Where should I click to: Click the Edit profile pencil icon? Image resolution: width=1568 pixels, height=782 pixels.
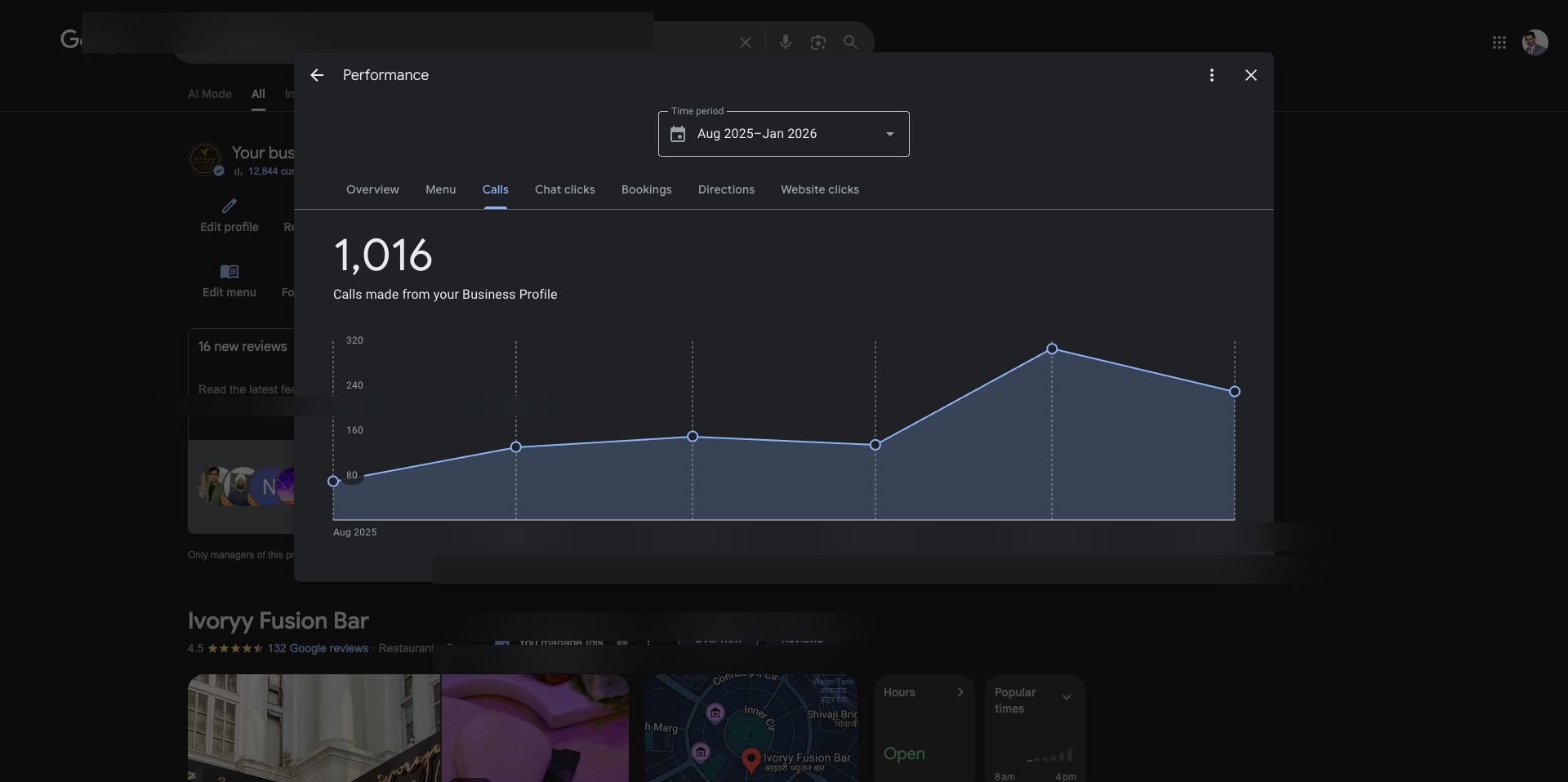click(229, 206)
